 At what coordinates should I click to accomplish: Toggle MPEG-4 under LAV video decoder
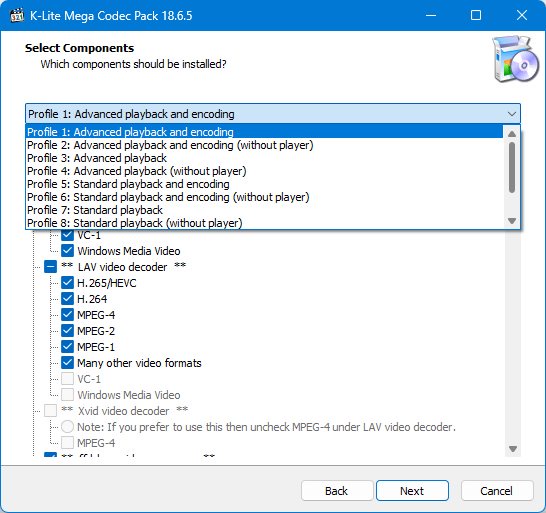coord(67,315)
